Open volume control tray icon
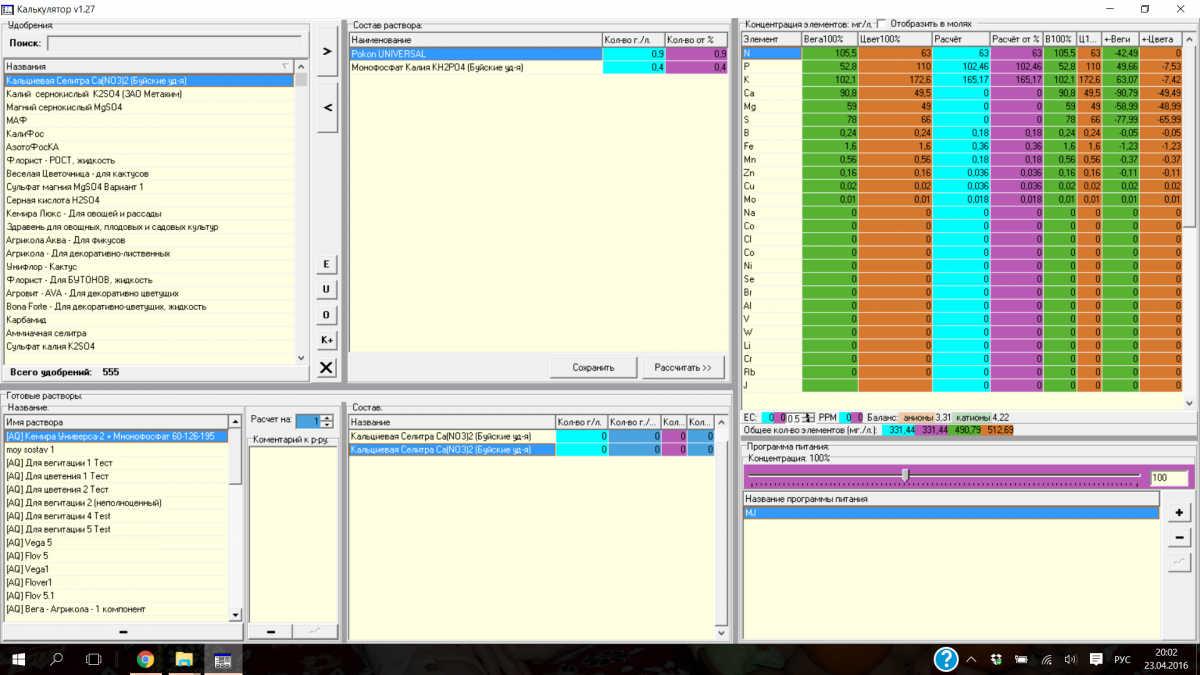This screenshot has height=675, width=1200. click(1070, 659)
